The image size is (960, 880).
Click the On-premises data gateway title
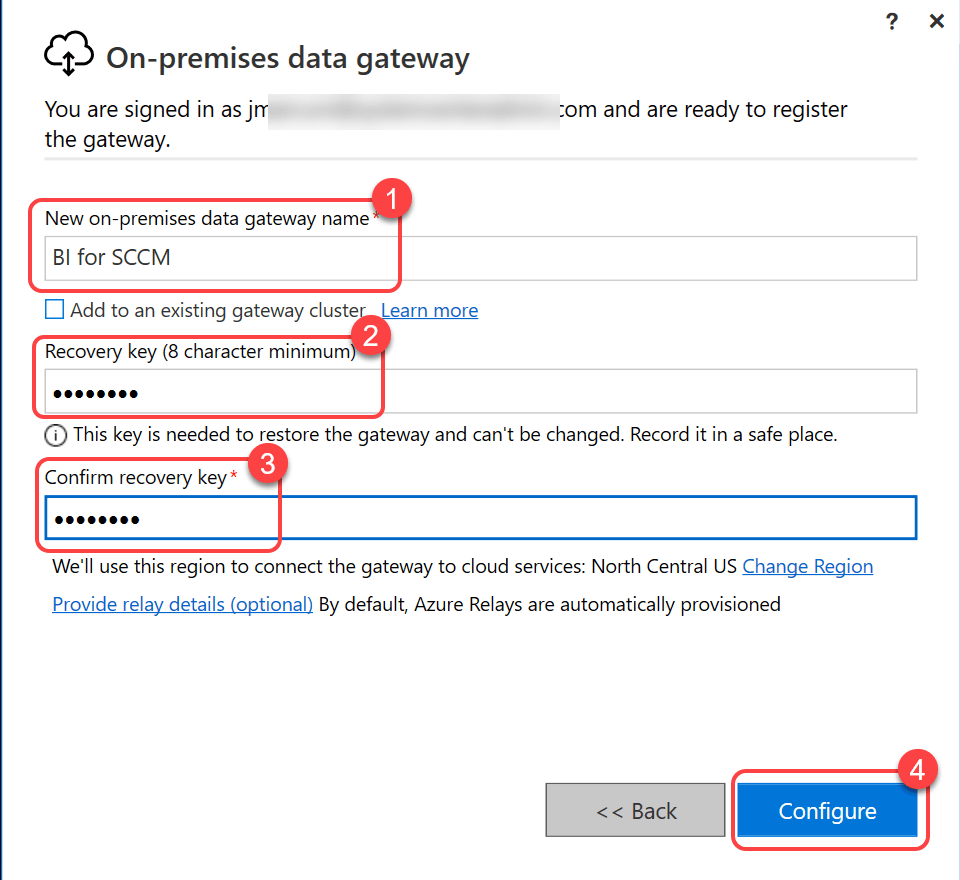click(x=288, y=58)
